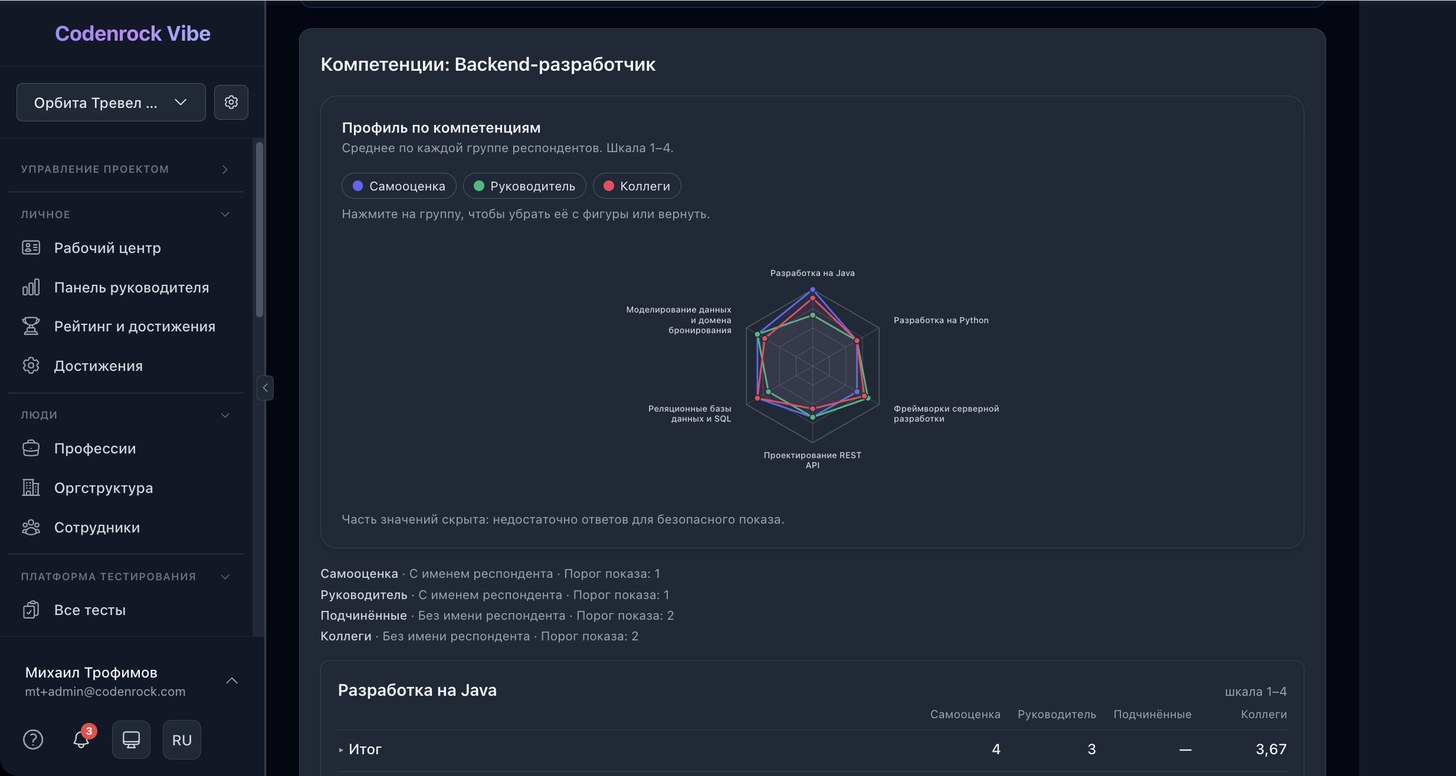This screenshot has height=776, width=1456.
Task: Click the Фреймворки серверной разработки axis label
Action: coord(946,414)
